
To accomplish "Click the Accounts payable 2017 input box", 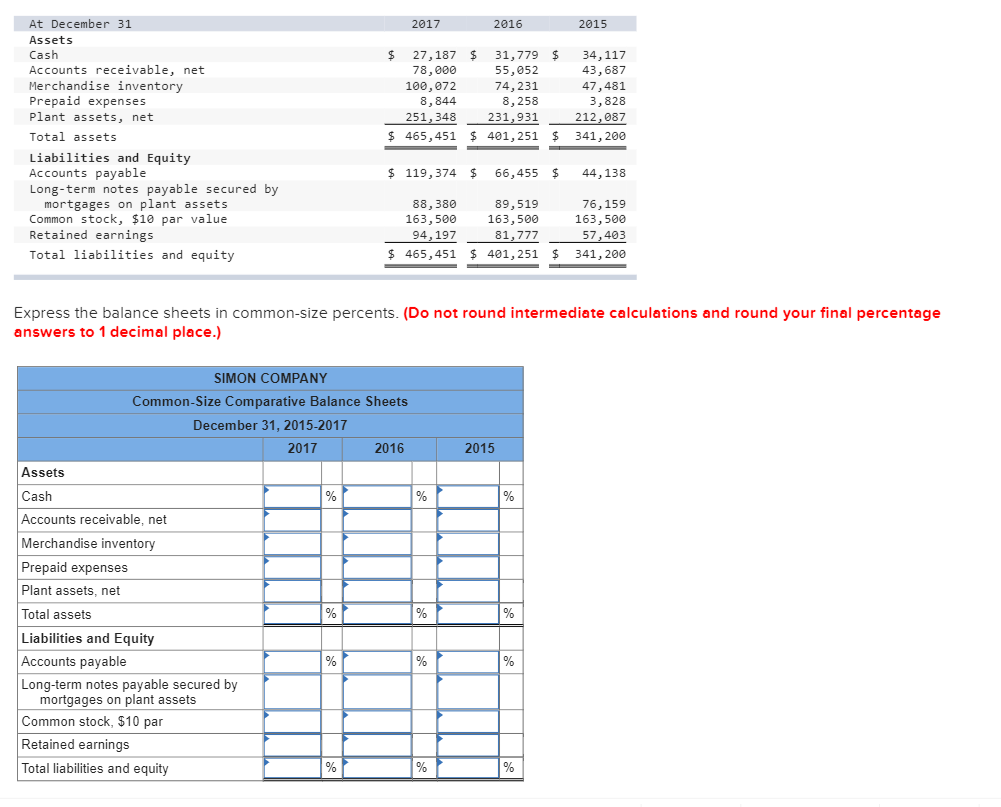I will pos(292,661).
